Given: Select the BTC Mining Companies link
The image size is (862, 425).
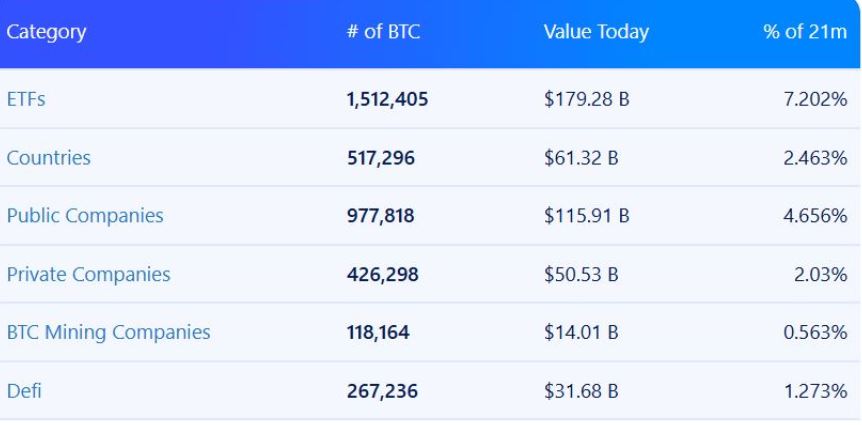Looking at the screenshot, I should 108,332.
